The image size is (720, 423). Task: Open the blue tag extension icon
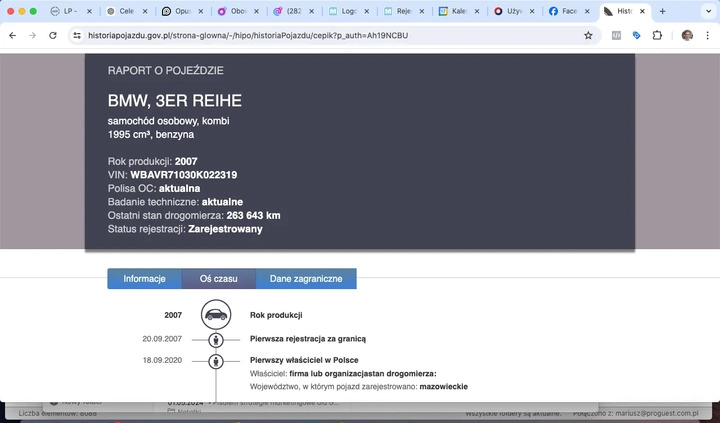click(636, 35)
